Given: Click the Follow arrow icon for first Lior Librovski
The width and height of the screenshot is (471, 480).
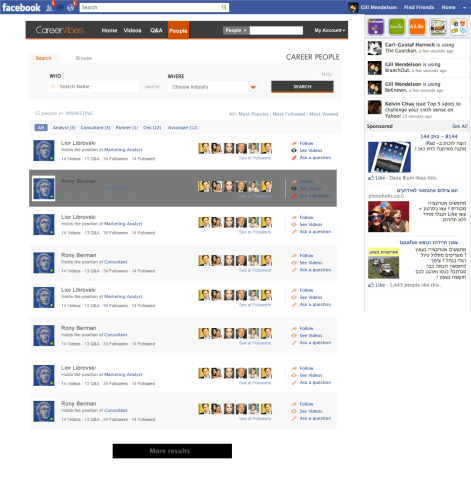Looking at the screenshot, I should pyautogui.click(x=294, y=143).
